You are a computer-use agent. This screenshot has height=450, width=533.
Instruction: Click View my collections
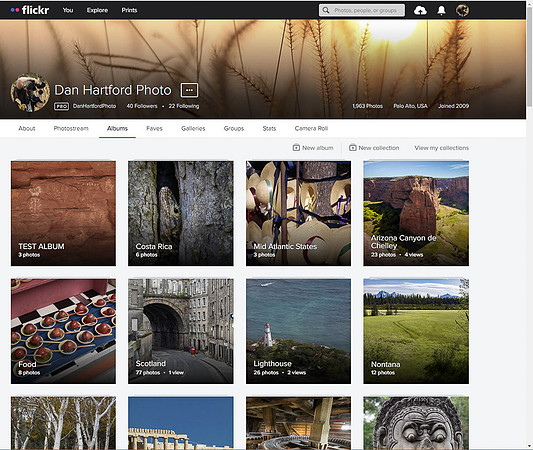point(442,148)
